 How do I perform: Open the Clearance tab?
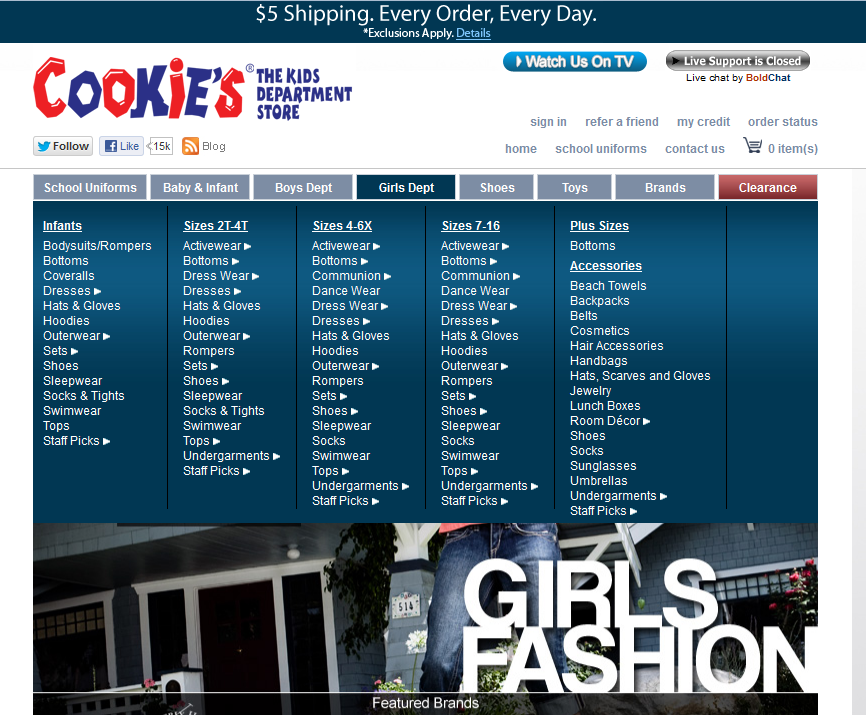[x=768, y=188]
